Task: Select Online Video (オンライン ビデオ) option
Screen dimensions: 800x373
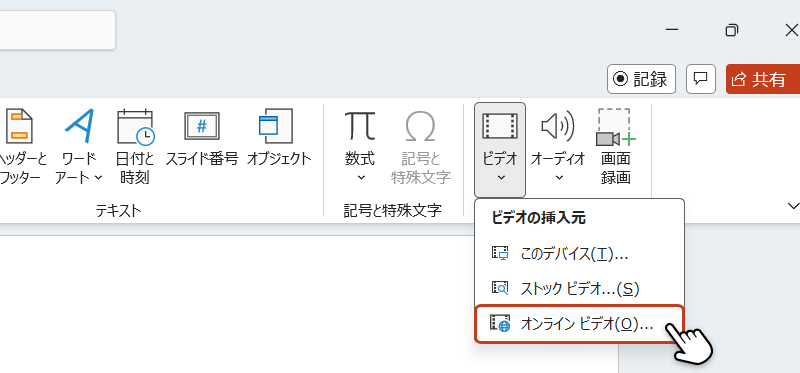Action: [580, 324]
